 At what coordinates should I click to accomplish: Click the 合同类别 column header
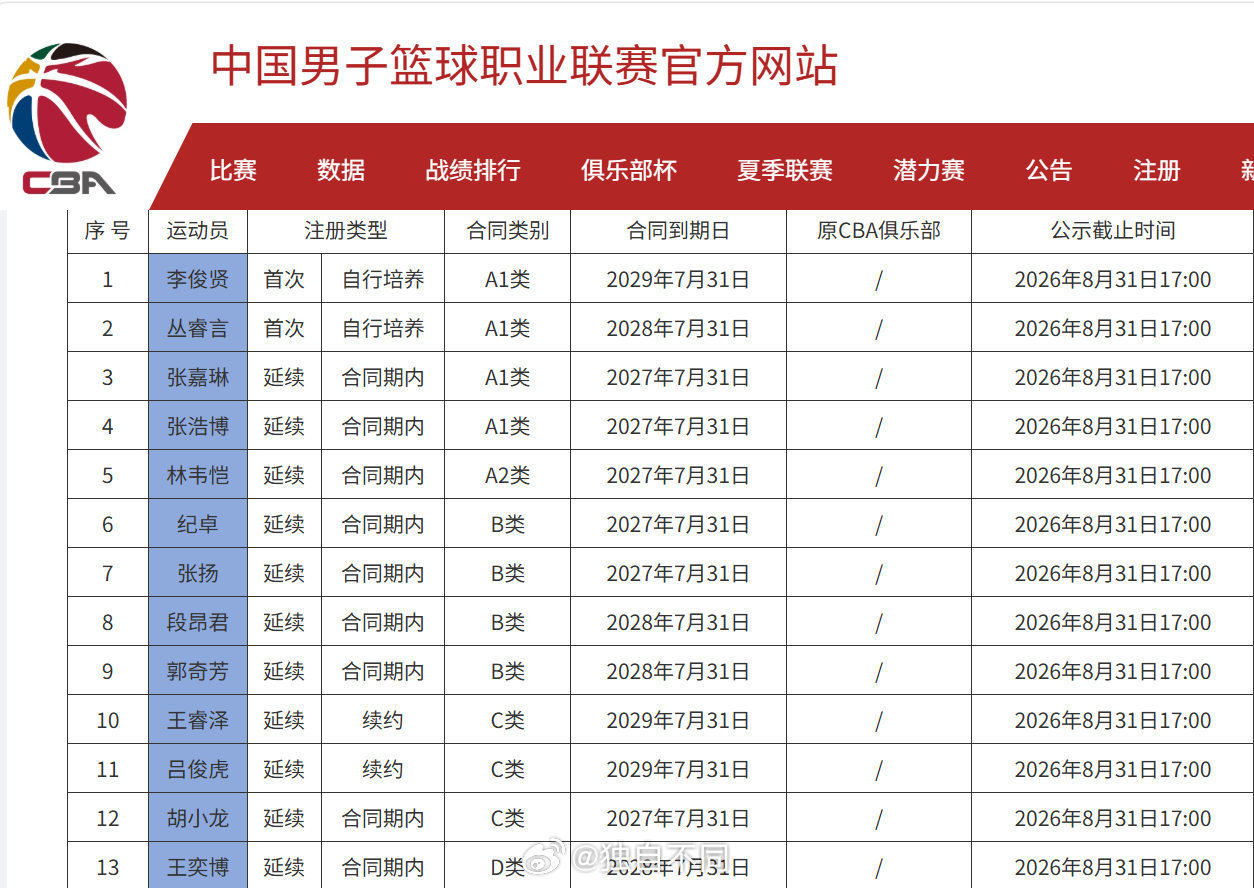[508, 231]
